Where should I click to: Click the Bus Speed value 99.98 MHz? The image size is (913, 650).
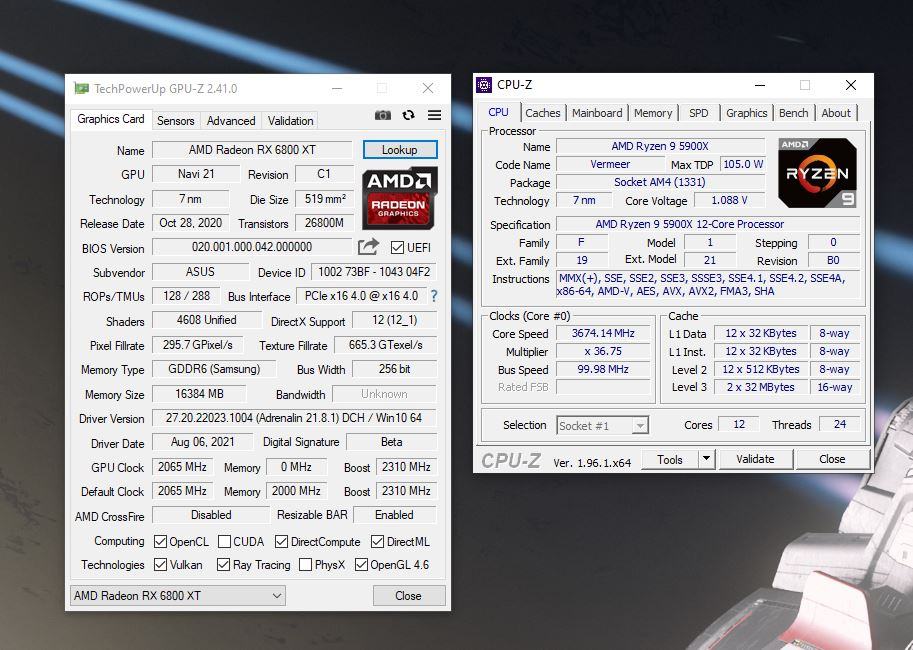point(603,369)
